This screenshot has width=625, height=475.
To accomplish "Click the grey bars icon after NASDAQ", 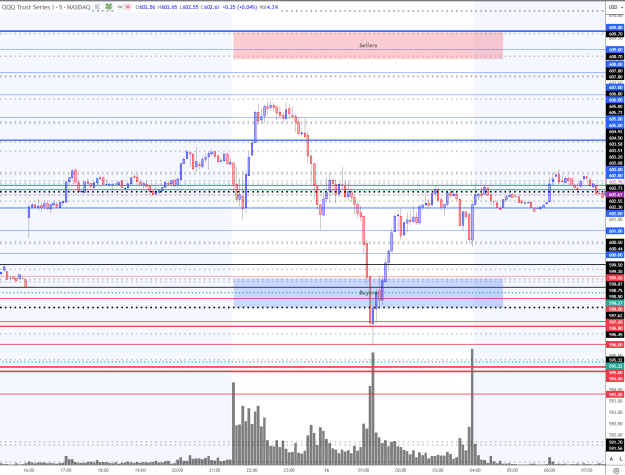I will (x=98, y=7).
